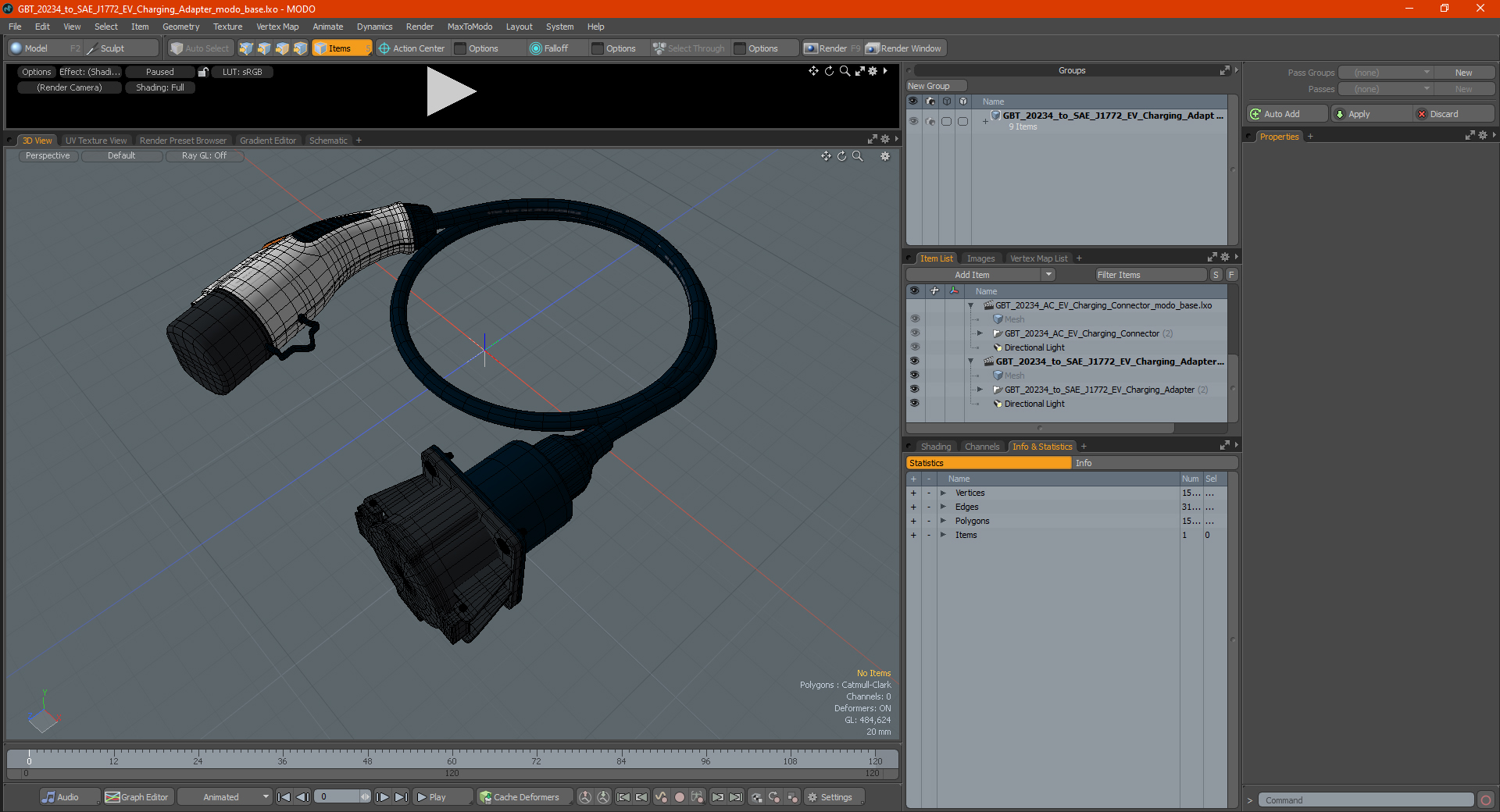This screenshot has height=812, width=1500.
Task: Expand Polygons statistics row
Action: point(943,521)
